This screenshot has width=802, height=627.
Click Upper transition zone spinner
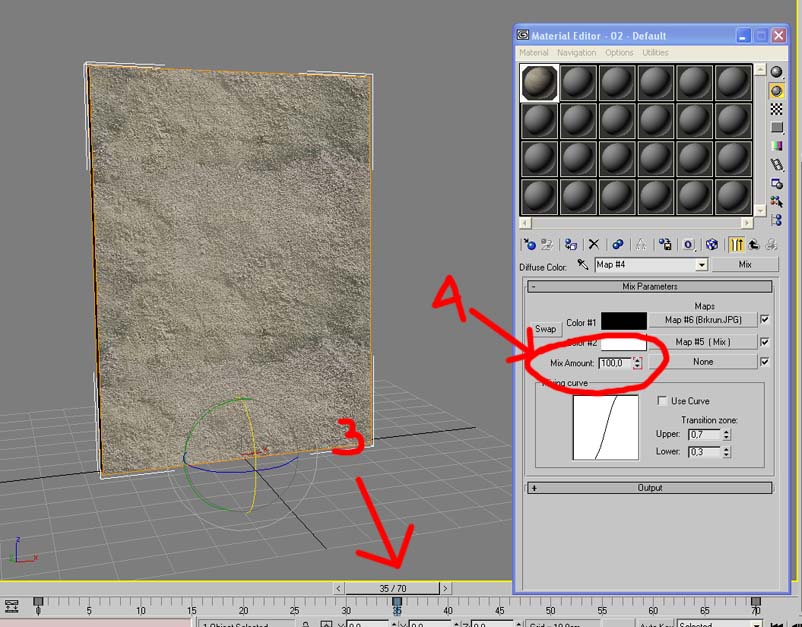click(x=726, y=434)
